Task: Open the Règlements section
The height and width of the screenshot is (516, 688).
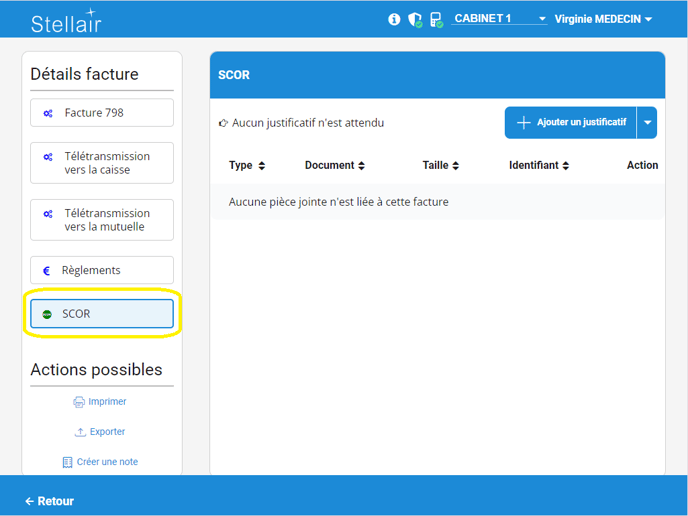Action: point(102,270)
